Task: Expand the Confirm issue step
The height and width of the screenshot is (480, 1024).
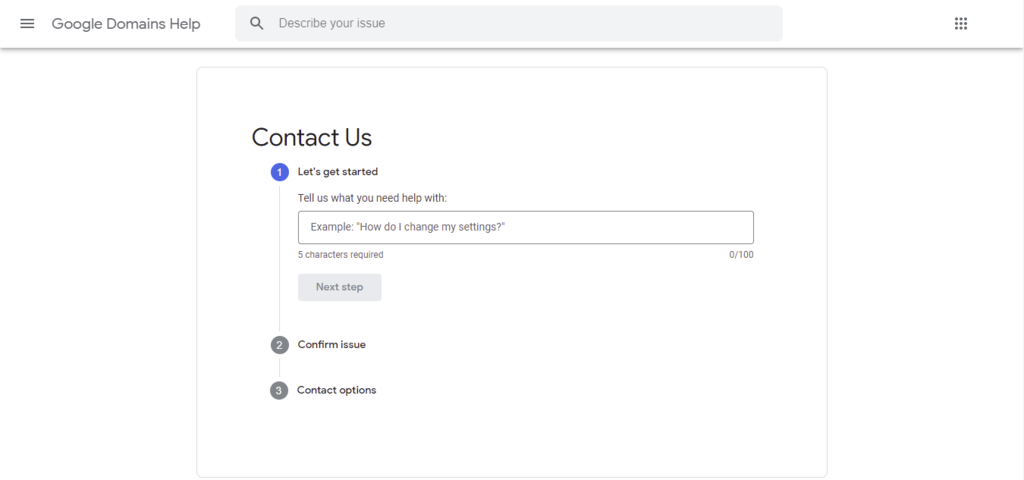Action: (332, 345)
